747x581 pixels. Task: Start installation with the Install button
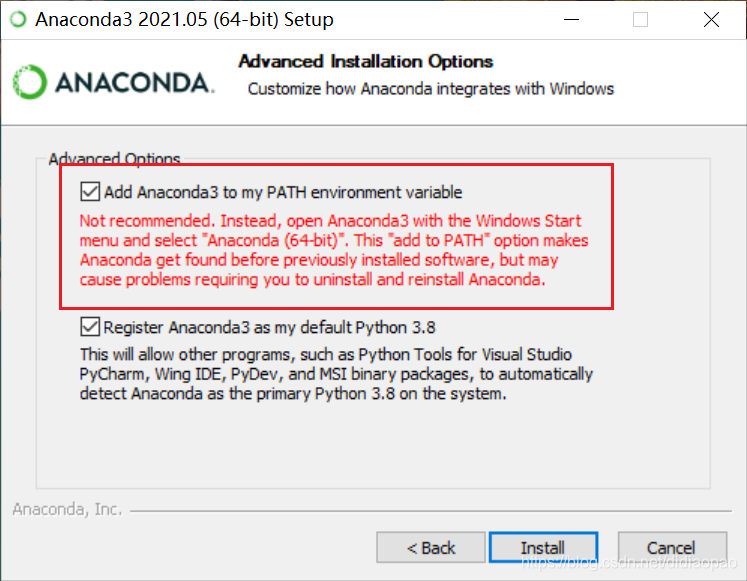click(543, 548)
